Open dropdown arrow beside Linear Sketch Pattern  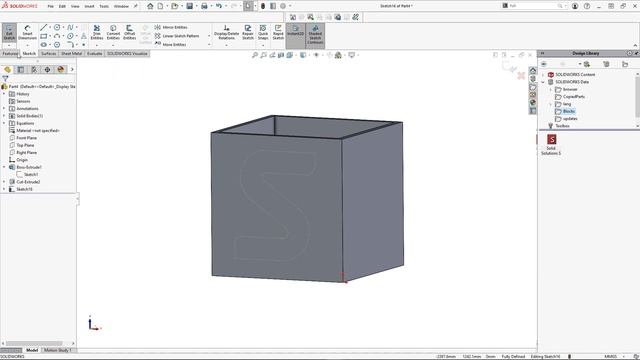pyautogui.click(x=209, y=36)
